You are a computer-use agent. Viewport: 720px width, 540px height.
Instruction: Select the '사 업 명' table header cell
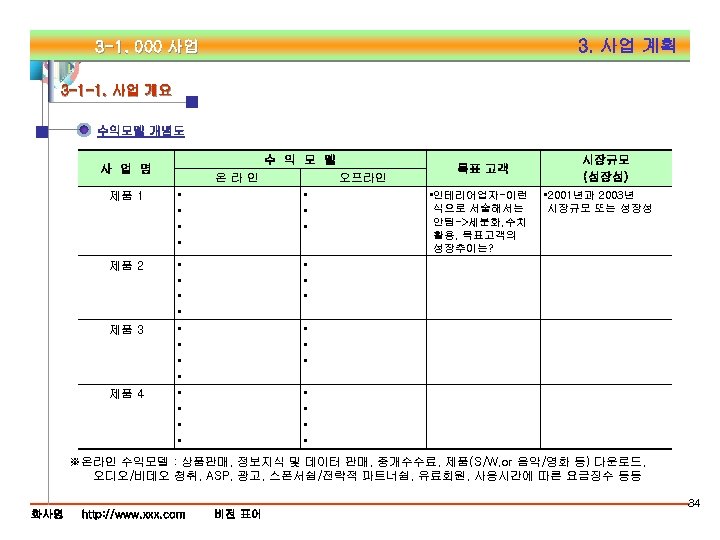click(126, 169)
